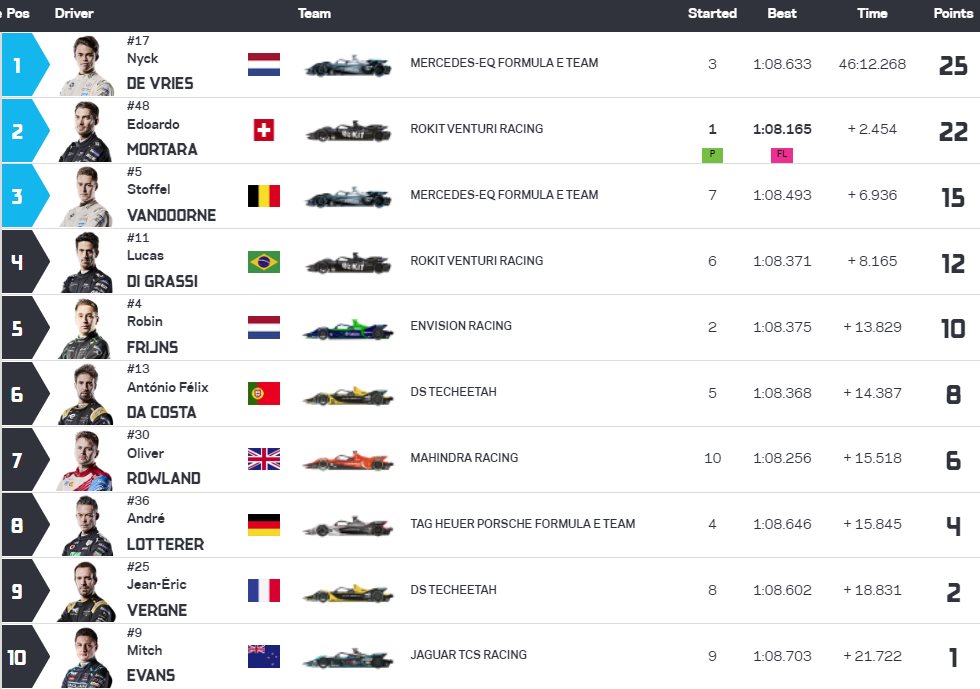Image resolution: width=980 pixels, height=689 pixels.
Task: Click the German flag beside André Lotterer
Action: (x=264, y=525)
